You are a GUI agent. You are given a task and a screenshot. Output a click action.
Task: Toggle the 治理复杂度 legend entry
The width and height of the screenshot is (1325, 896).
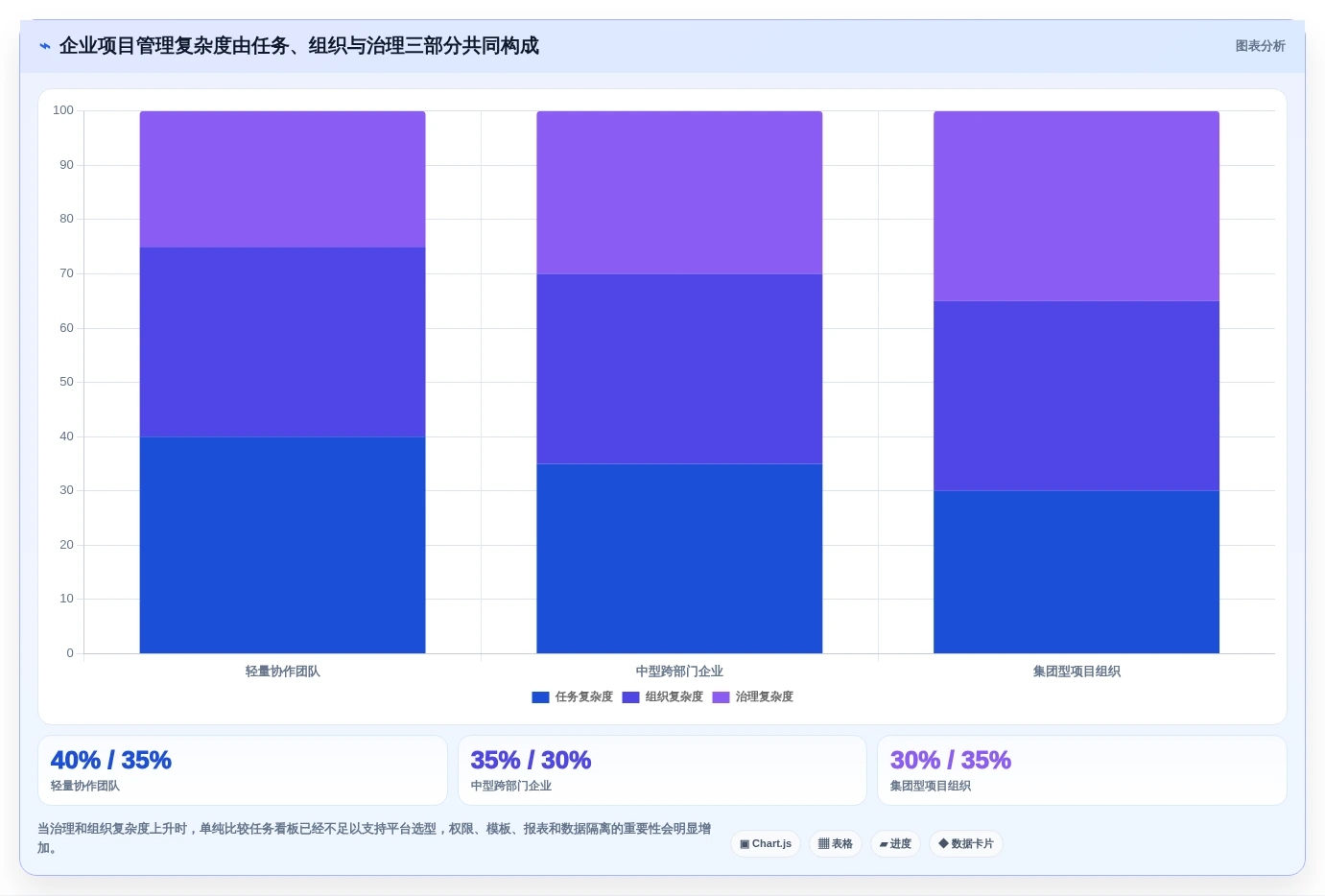click(x=752, y=697)
